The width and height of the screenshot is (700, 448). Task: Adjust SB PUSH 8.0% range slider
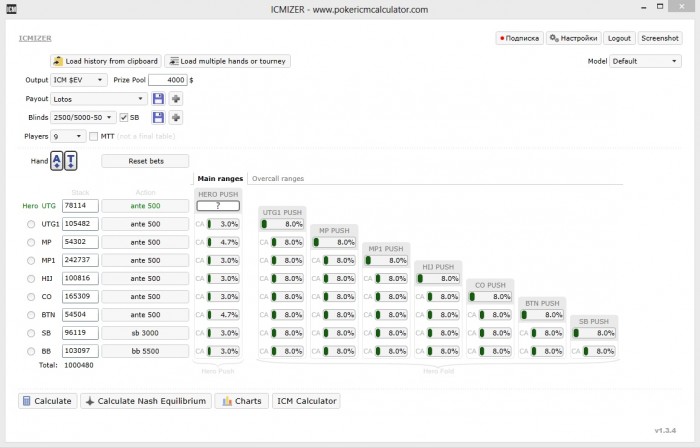click(x=594, y=333)
